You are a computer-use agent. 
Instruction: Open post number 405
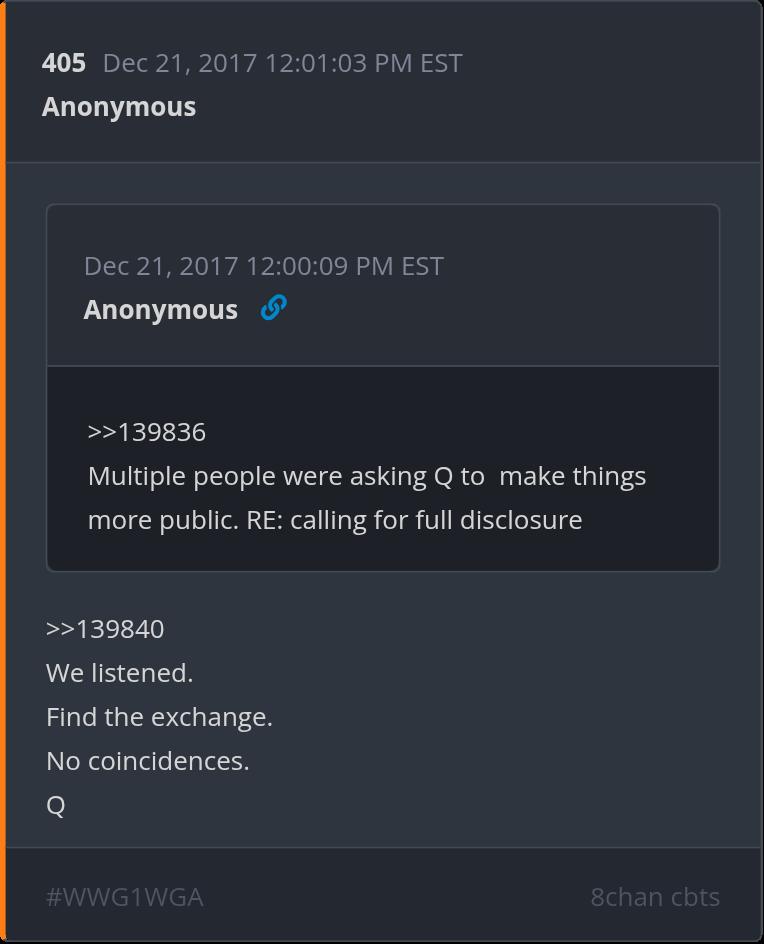point(64,63)
